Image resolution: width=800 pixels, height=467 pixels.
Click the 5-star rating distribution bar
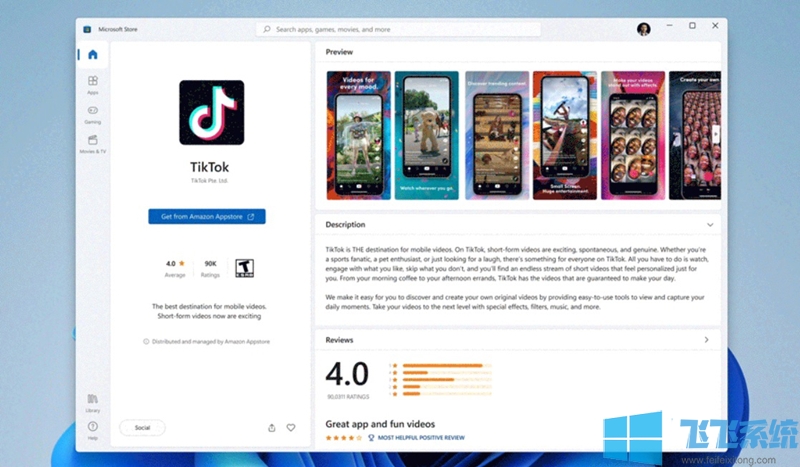pos(439,366)
